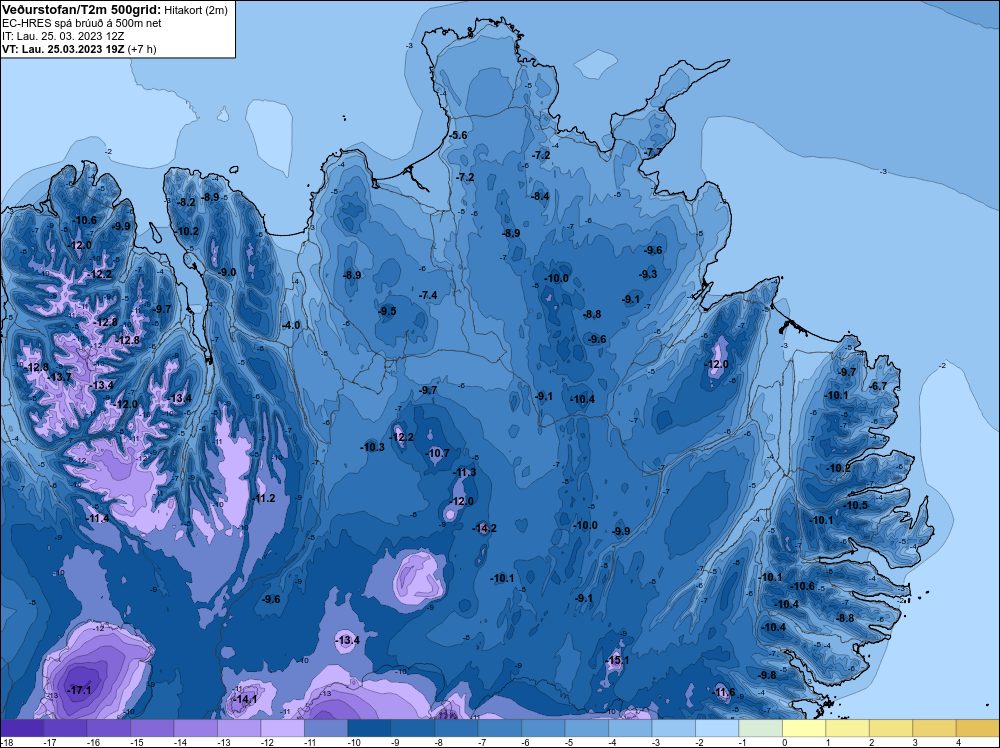1000x748 pixels.
Task: Click the -14.1 temperature label
Action: [x=245, y=699]
